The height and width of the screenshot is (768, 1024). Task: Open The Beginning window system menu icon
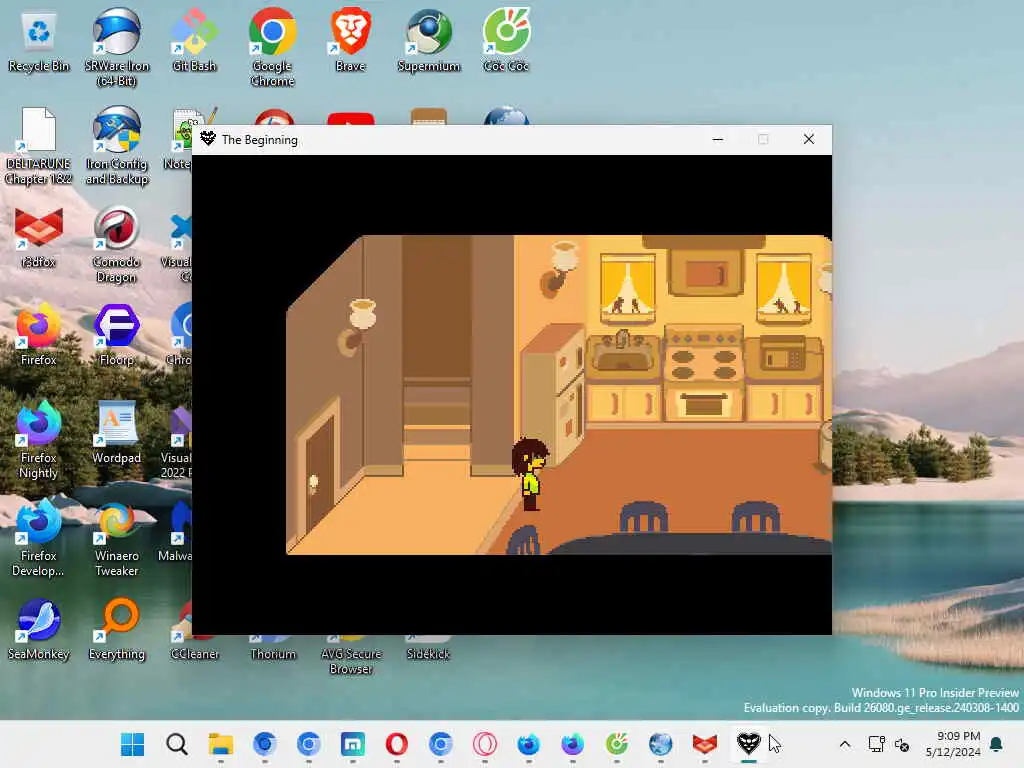click(x=208, y=139)
